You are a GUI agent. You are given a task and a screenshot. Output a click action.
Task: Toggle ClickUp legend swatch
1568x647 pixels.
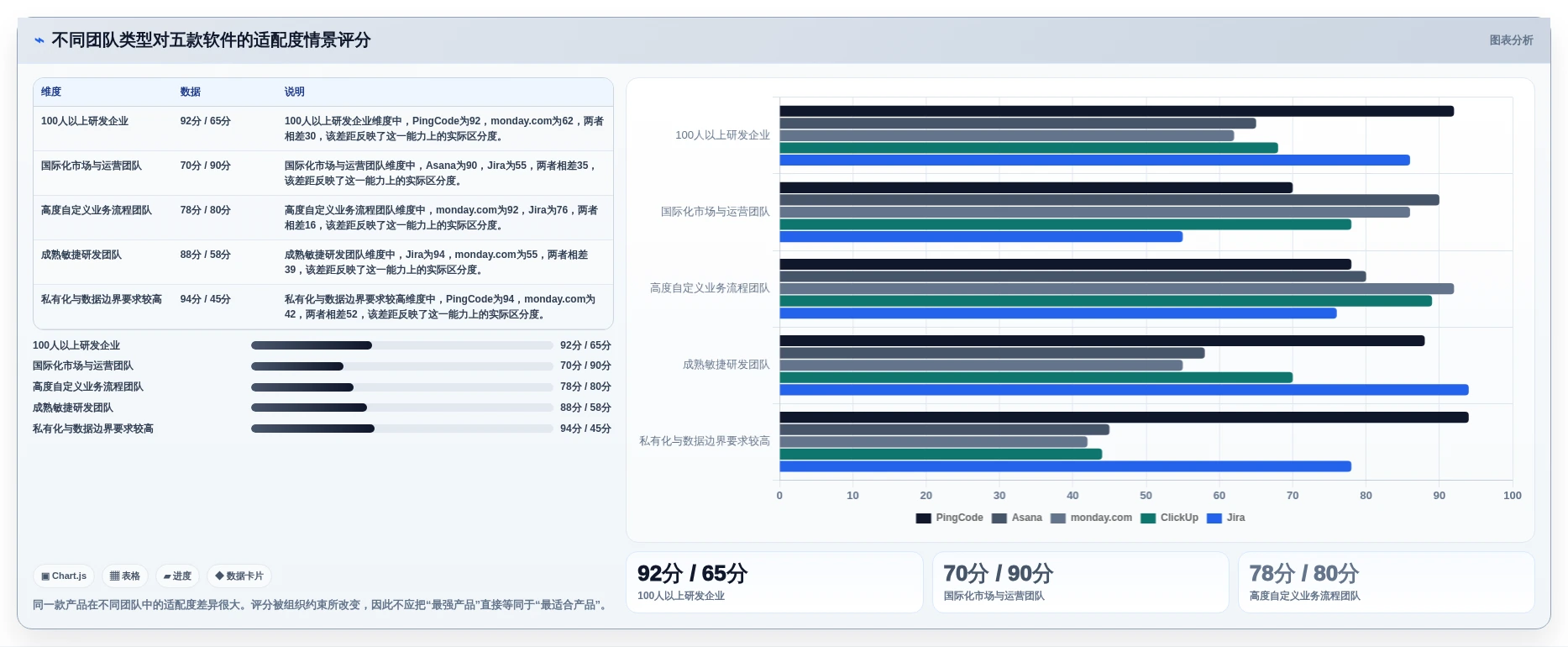pos(1147,518)
